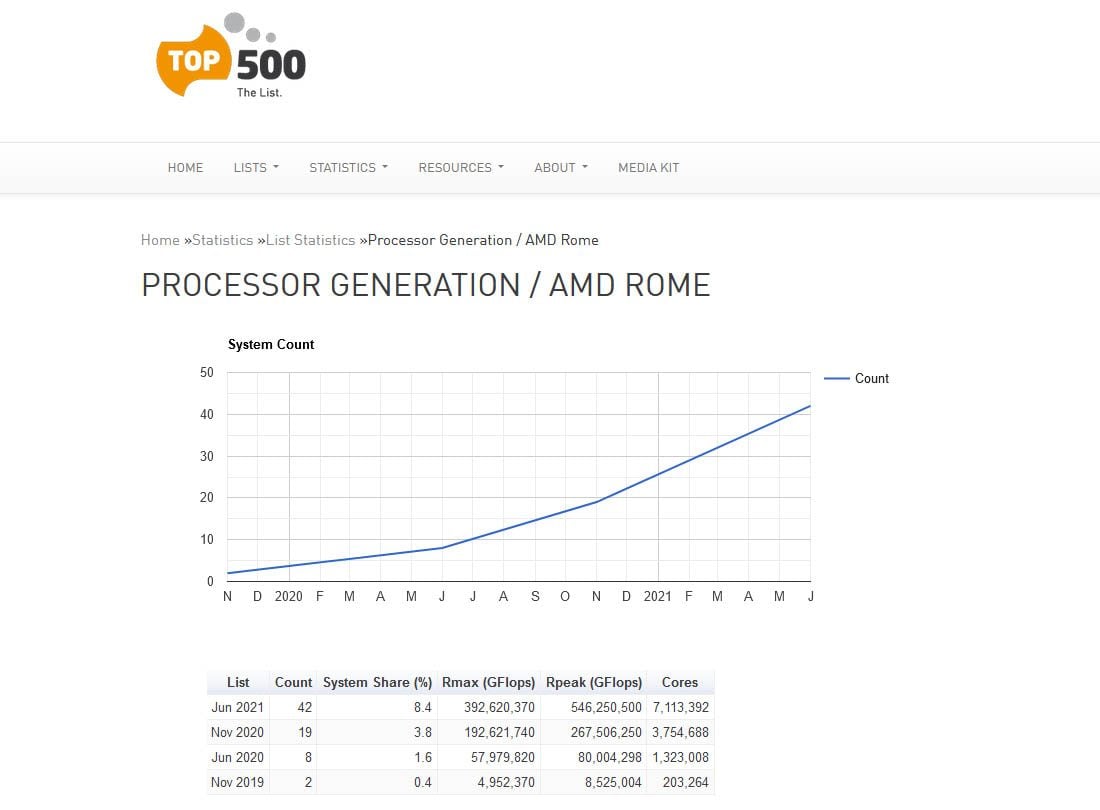Select the Count column header
The image size is (1100, 810).
293,682
